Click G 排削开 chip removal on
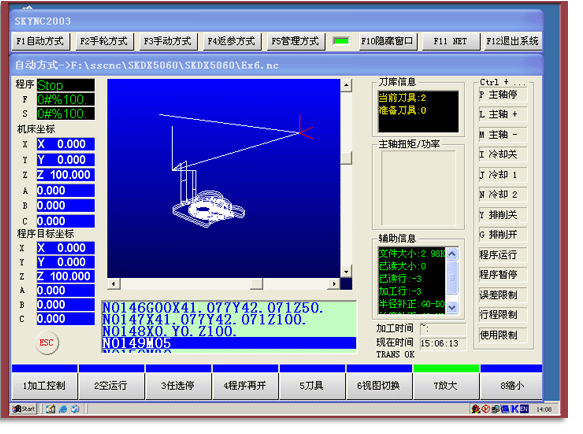 click(x=502, y=235)
